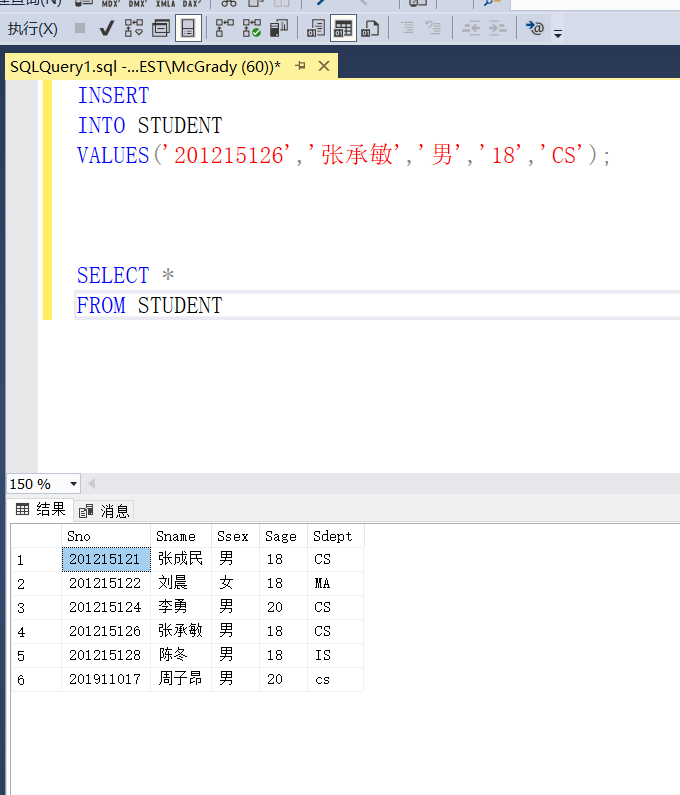Click the Decrease Indent icon
680x795 pixels.
(471, 28)
